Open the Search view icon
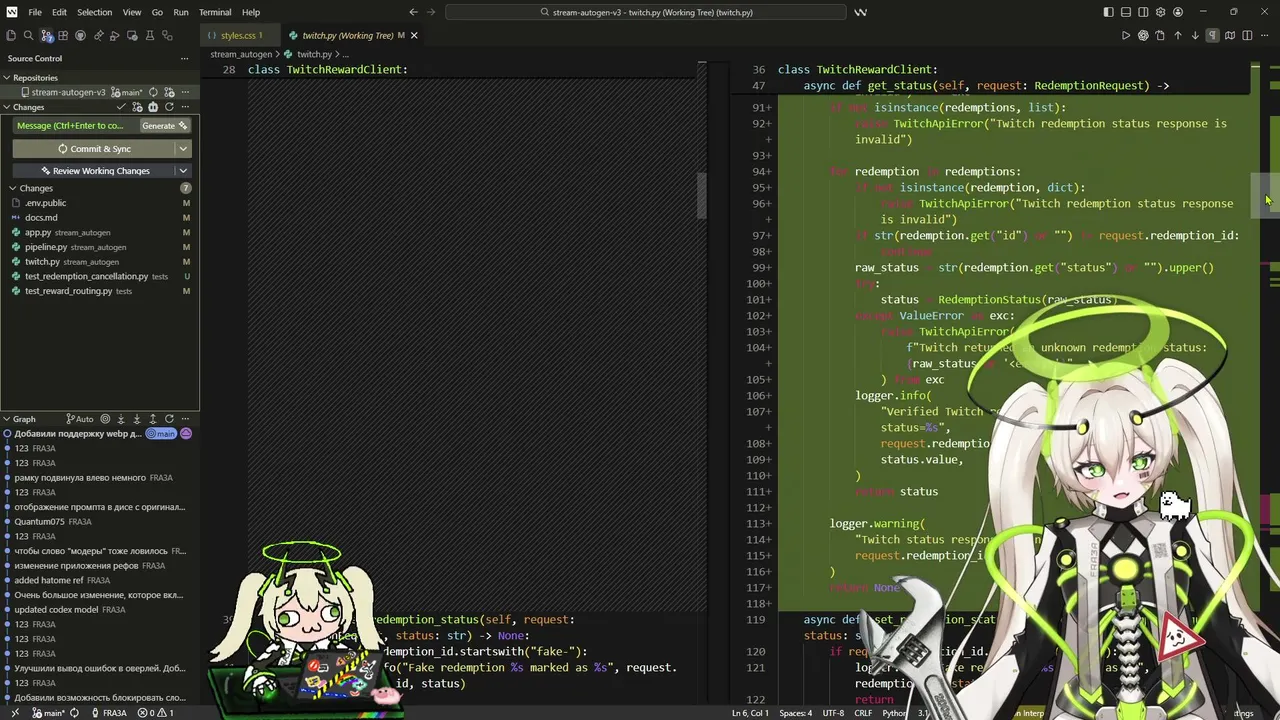 pyautogui.click(x=28, y=35)
